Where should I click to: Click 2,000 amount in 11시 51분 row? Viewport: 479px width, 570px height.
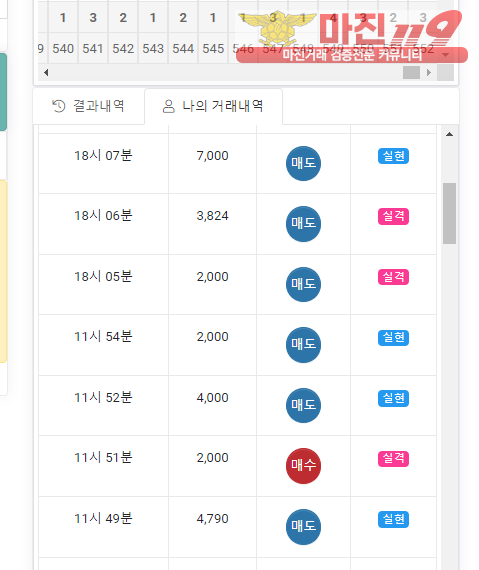[x=213, y=458]
